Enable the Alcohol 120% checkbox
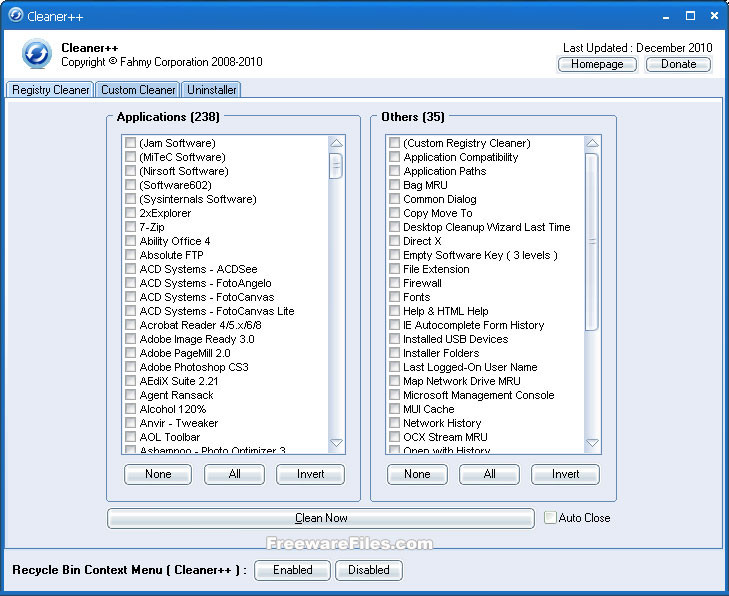Viewport: 729px width, 596px height. (131, 409)
